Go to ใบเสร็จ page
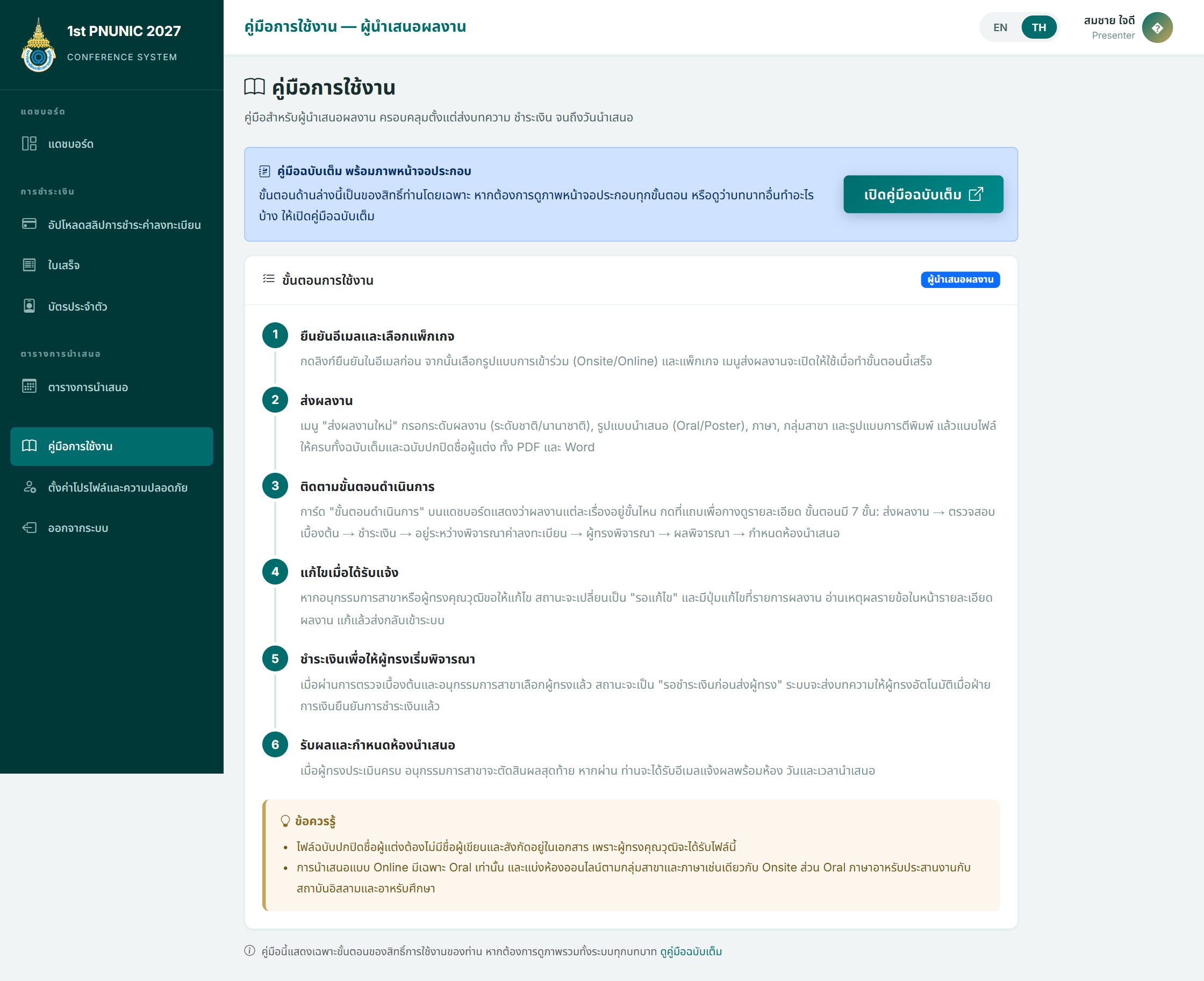Viewport: 1204px width, 981px height. click(x=112, y=265)
